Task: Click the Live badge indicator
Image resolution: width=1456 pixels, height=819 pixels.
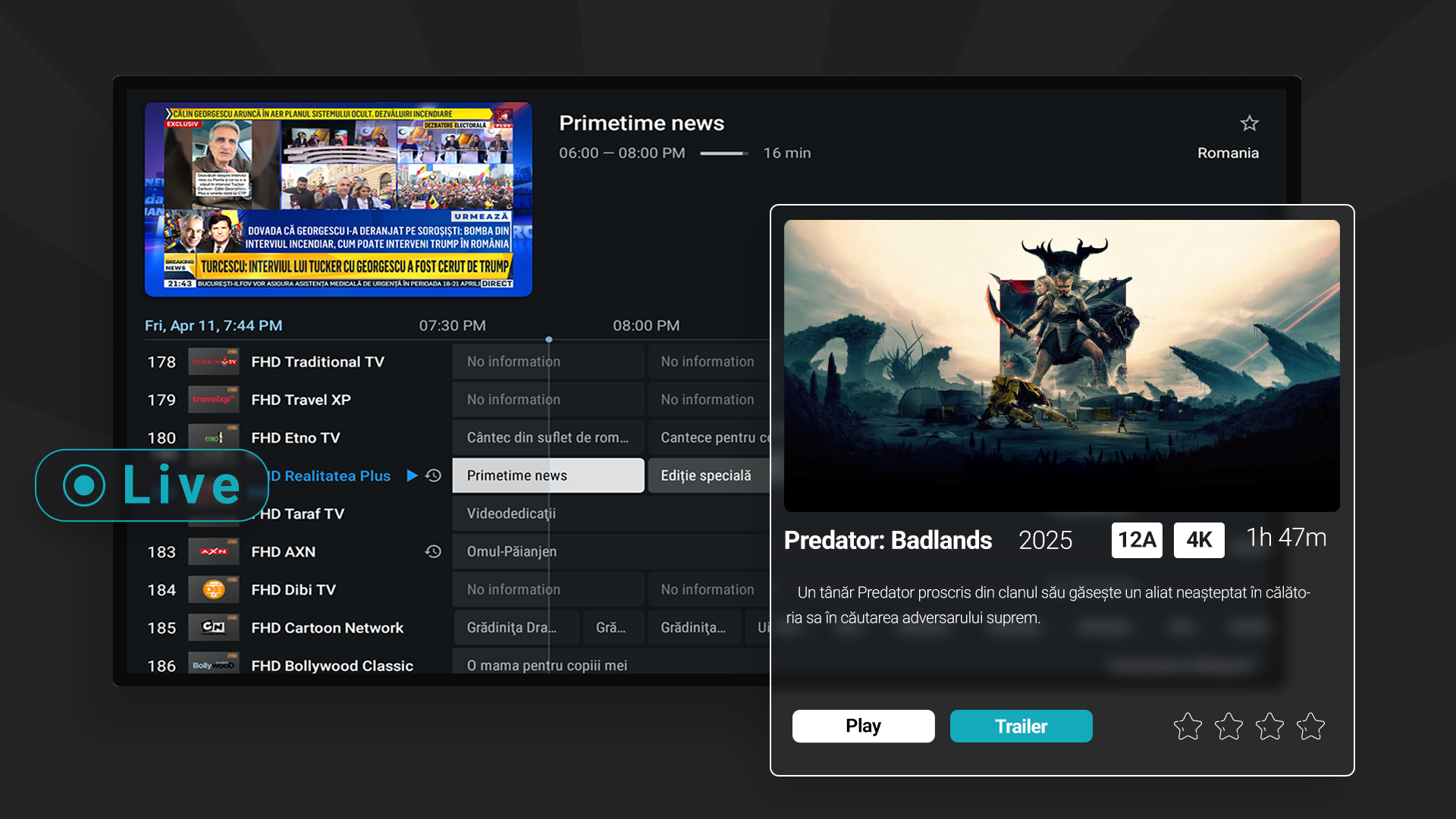Action: click(151, 485)
